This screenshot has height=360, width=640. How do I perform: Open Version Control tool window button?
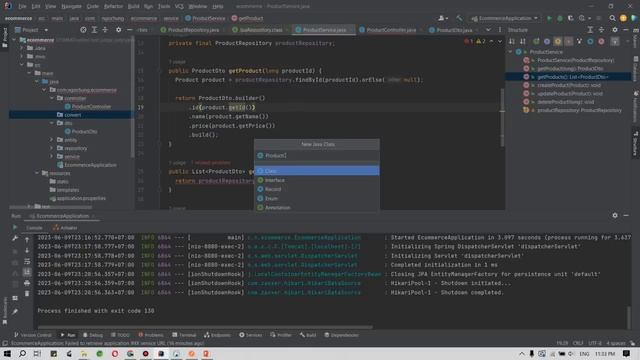pos(33,335)
